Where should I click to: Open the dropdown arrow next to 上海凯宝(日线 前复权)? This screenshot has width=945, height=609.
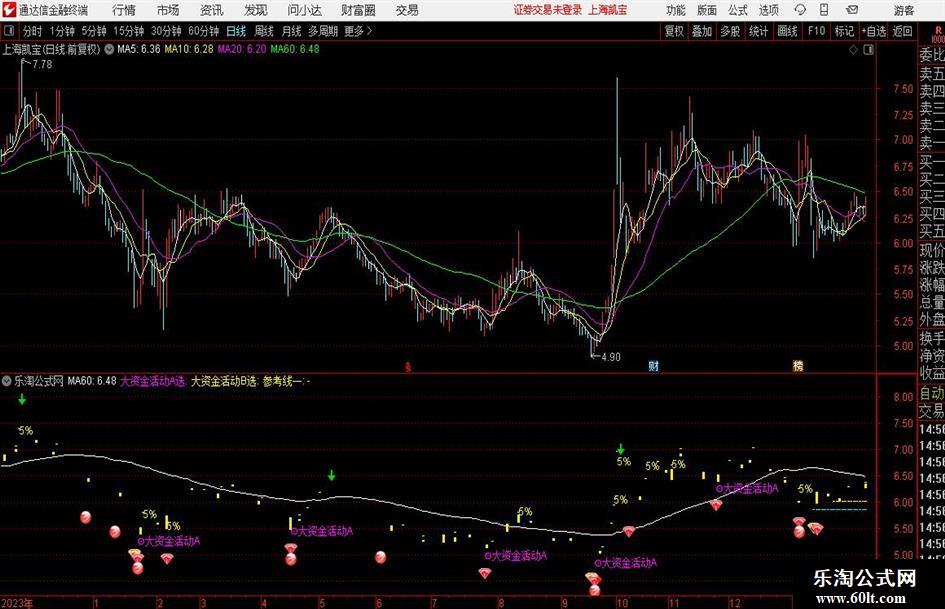click(x=109, y=49)
